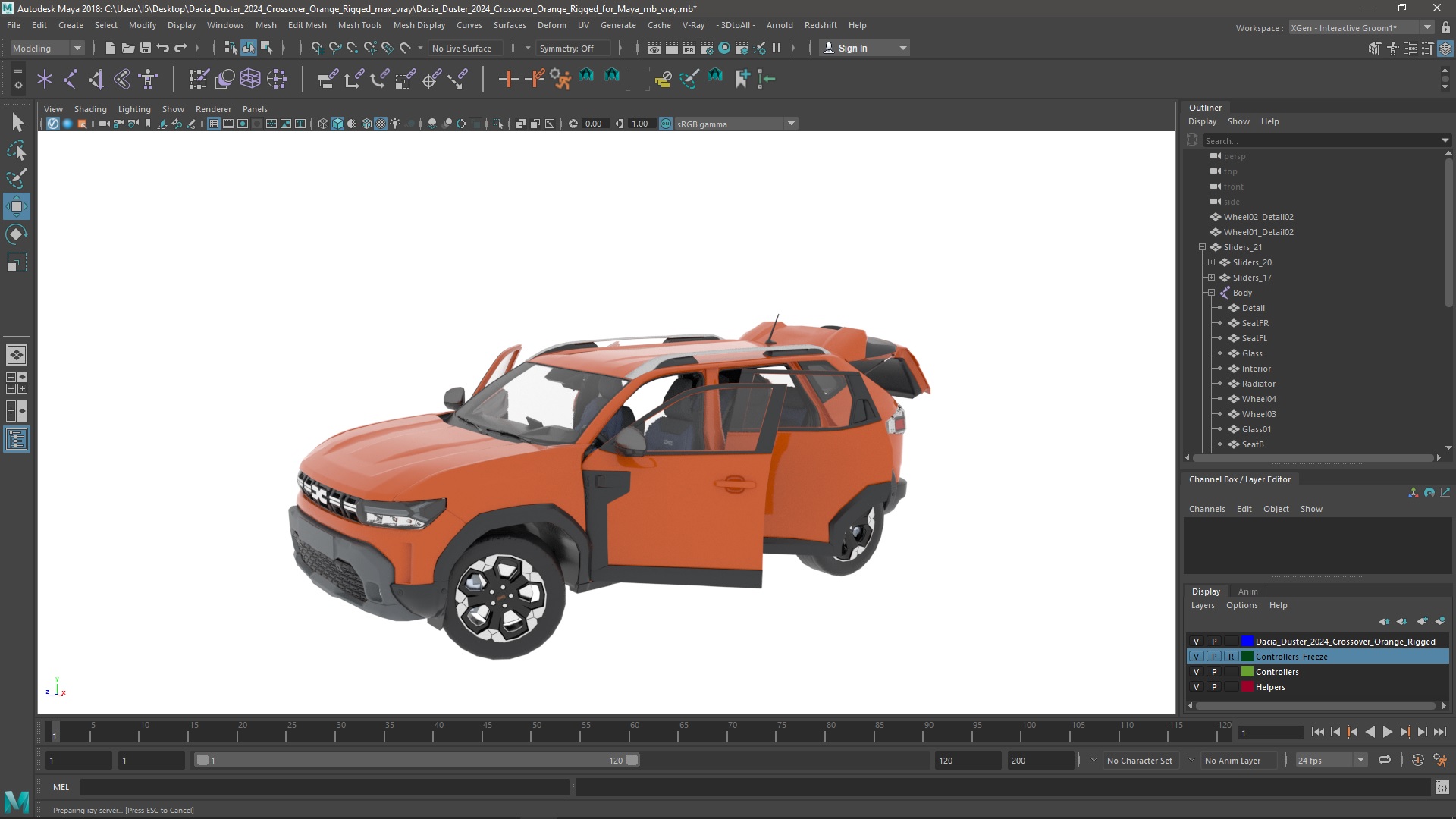Toggle the grid display in the viewport

tap(214, 124)
